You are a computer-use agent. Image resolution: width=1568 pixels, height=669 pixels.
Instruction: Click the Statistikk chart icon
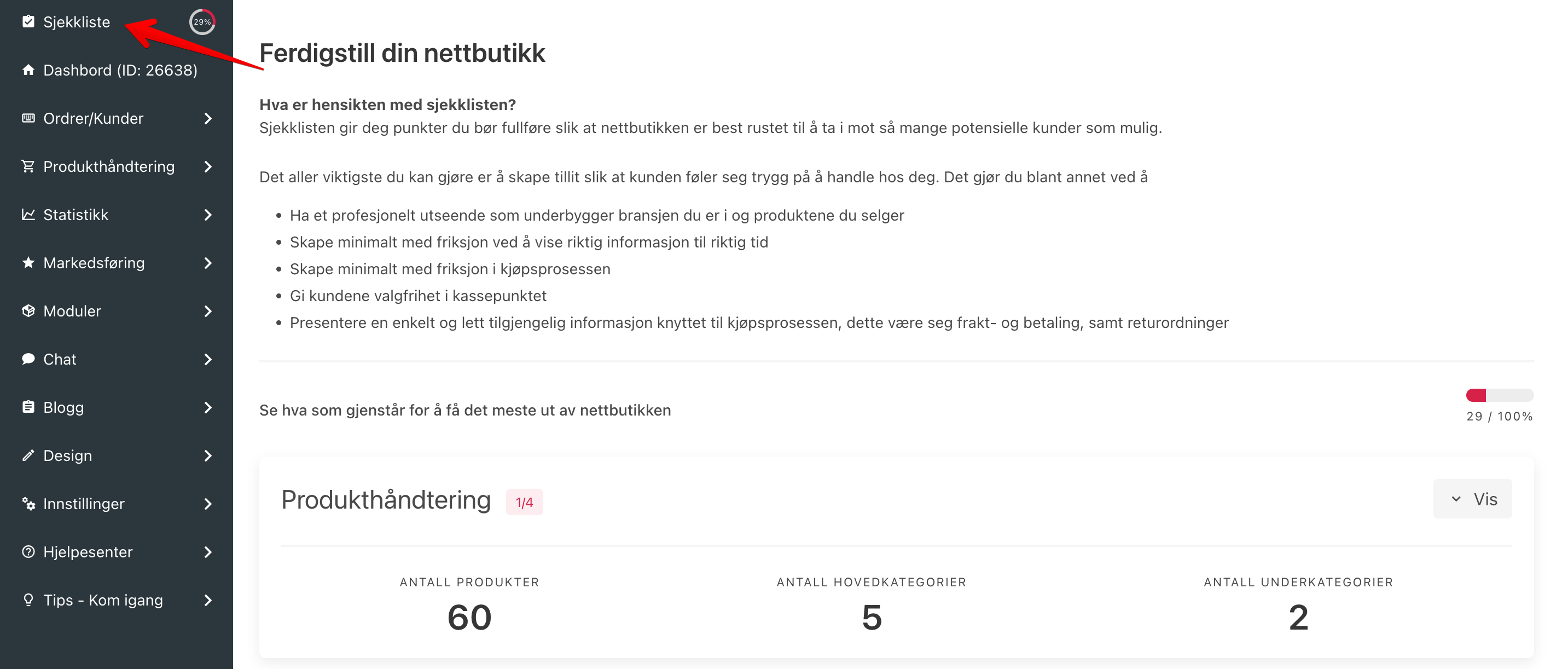click(x=28, y=214)
